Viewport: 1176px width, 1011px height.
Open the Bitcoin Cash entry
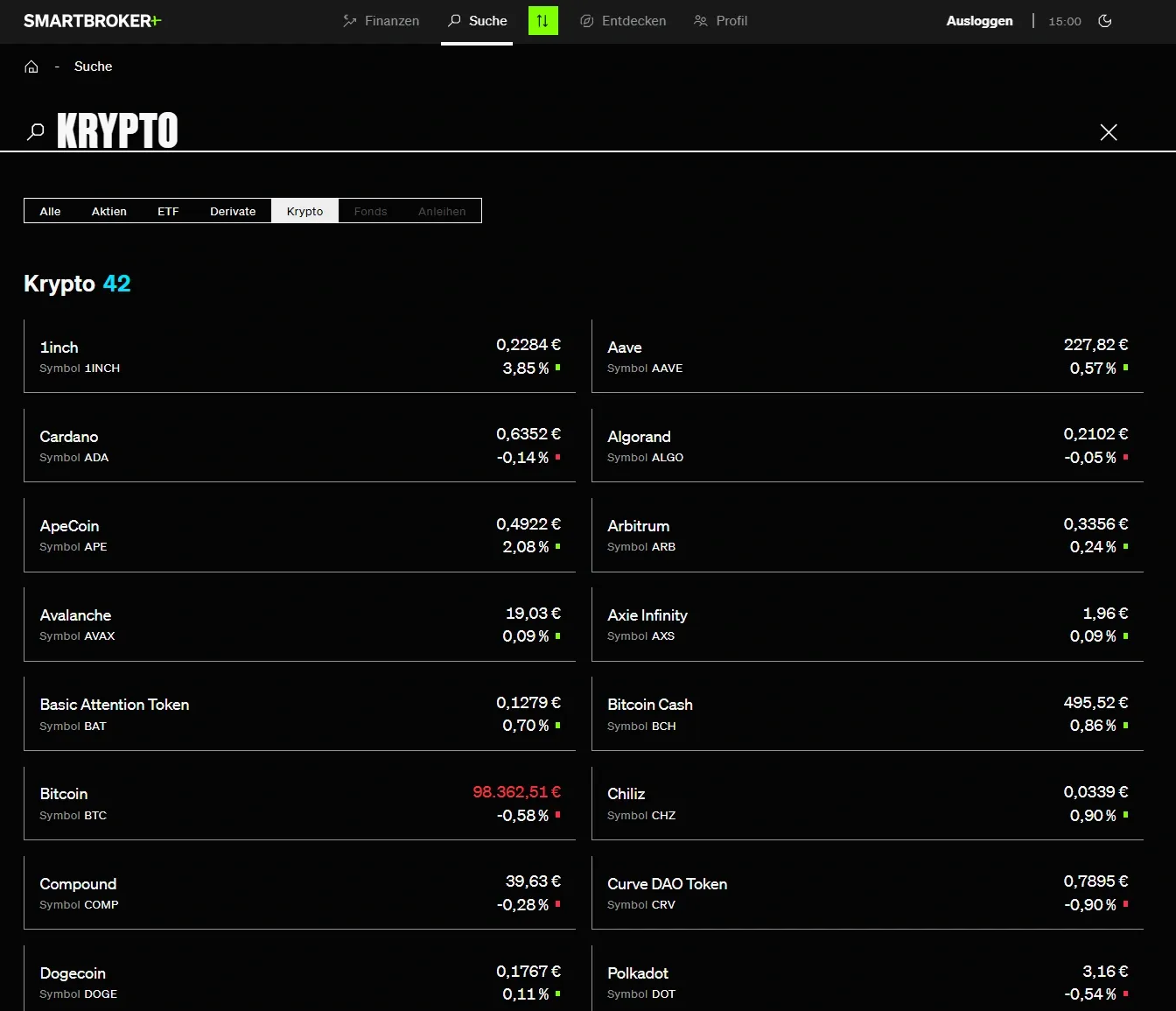coord(867,713)
